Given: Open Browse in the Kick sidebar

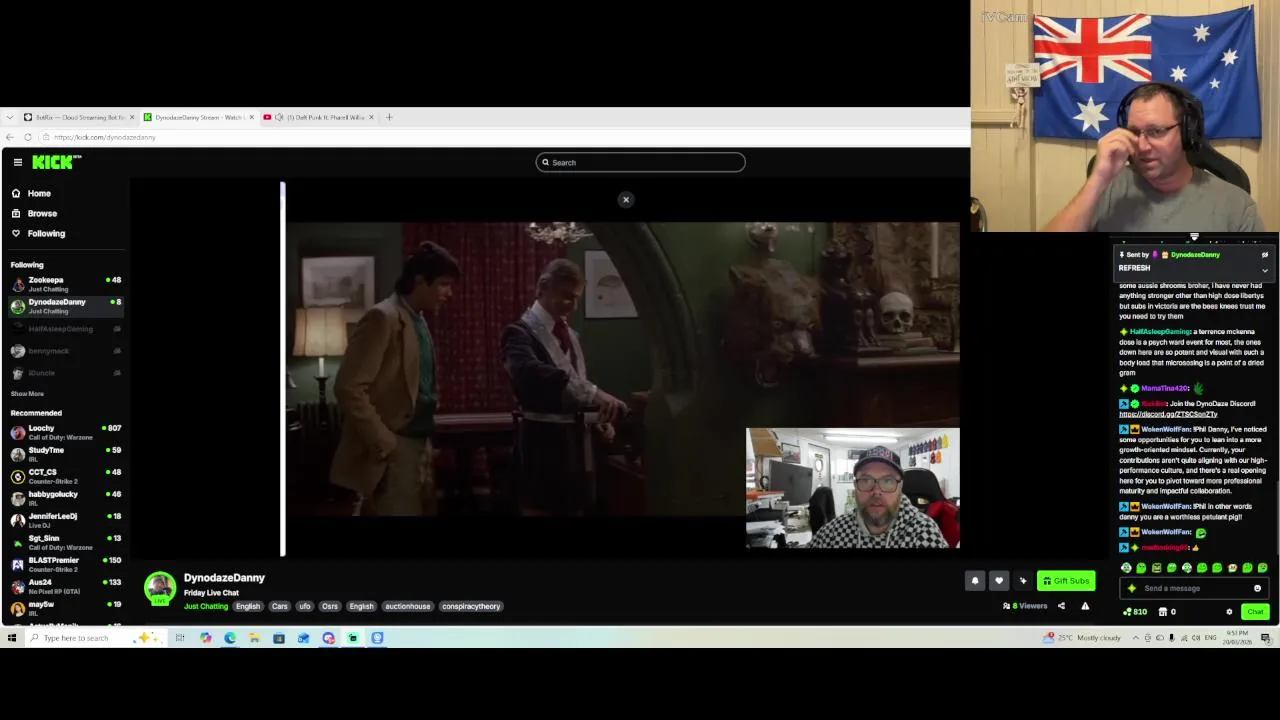Looking at the screenshot, I should (42, 213).
